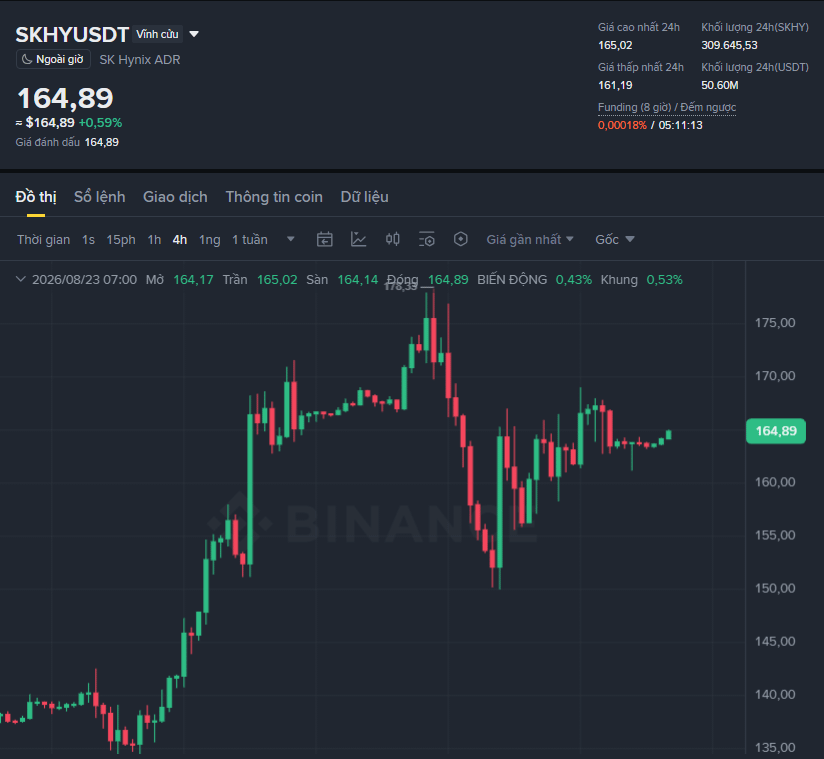Image resolution: width=824 pixels, height=759 pixels.
Task: Select the 1s time interval
Action: pyautogui.click(x=88, y=240)
